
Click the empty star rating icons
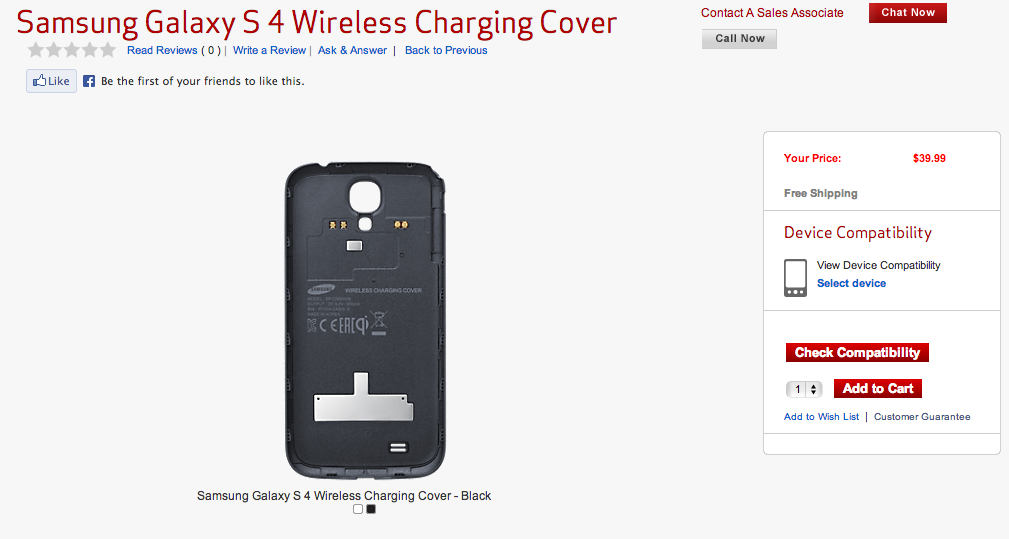(x=72, y=50)
